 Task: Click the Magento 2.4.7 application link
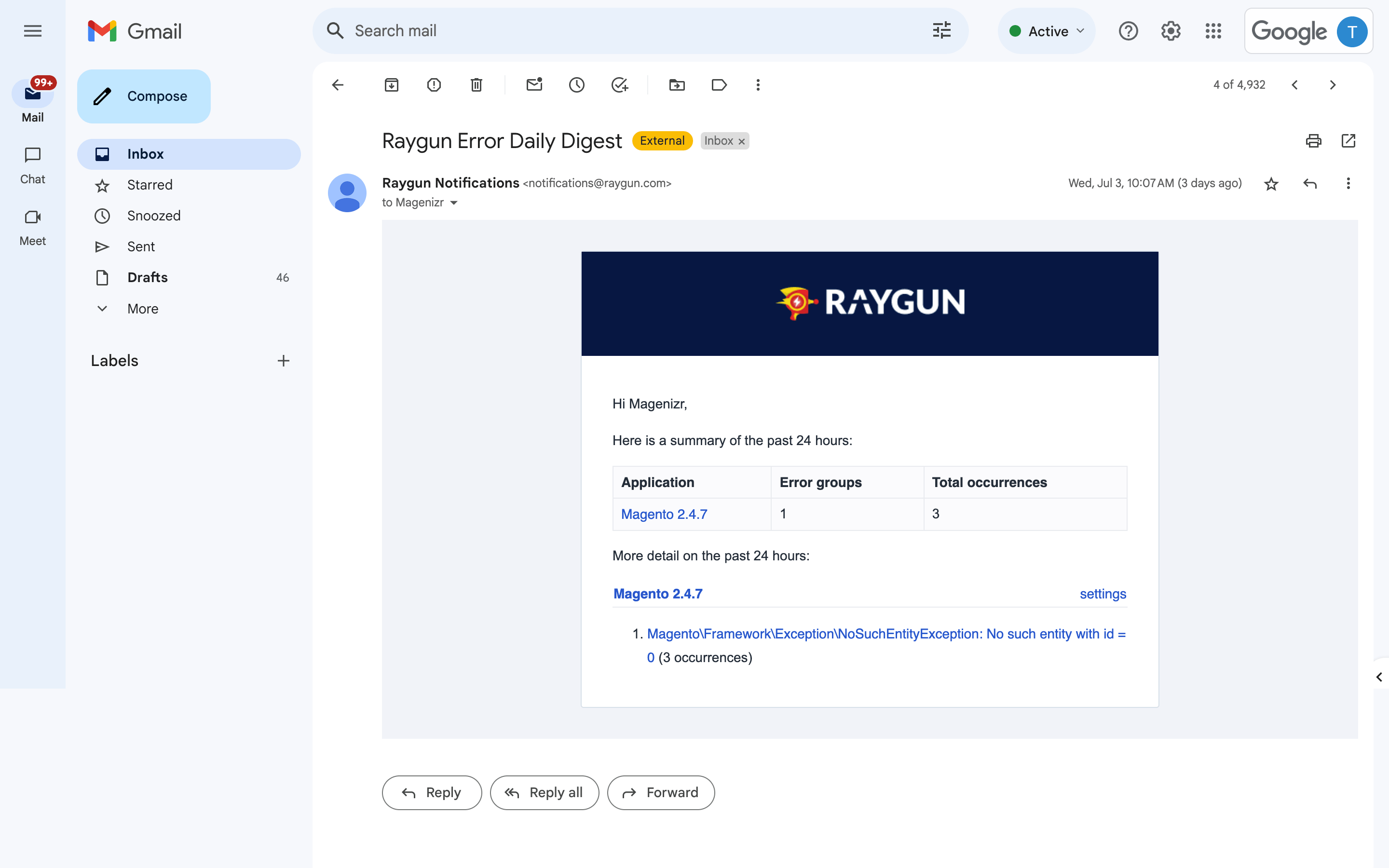(664, 513)
